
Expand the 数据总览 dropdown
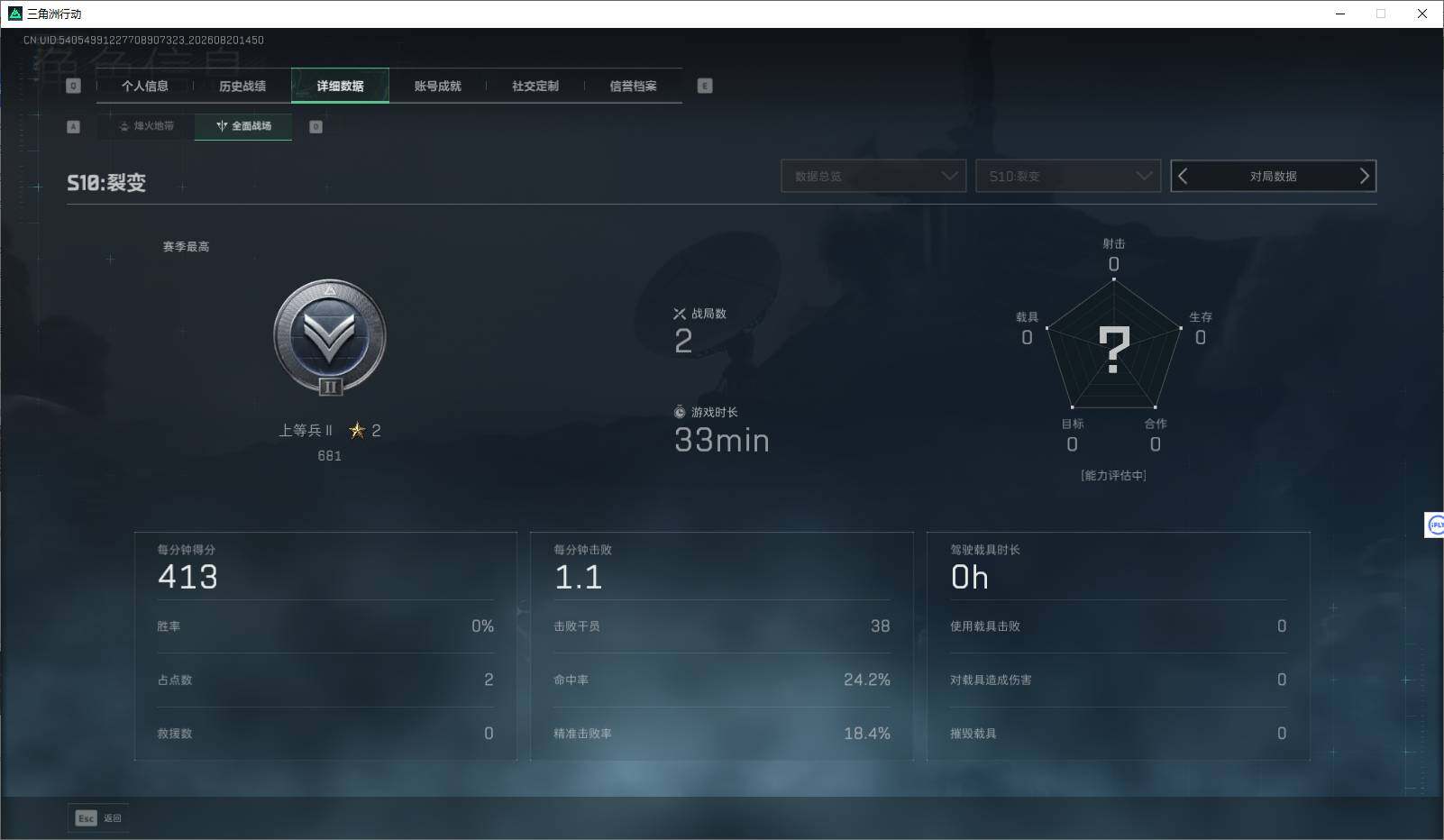tap(873, 176)
